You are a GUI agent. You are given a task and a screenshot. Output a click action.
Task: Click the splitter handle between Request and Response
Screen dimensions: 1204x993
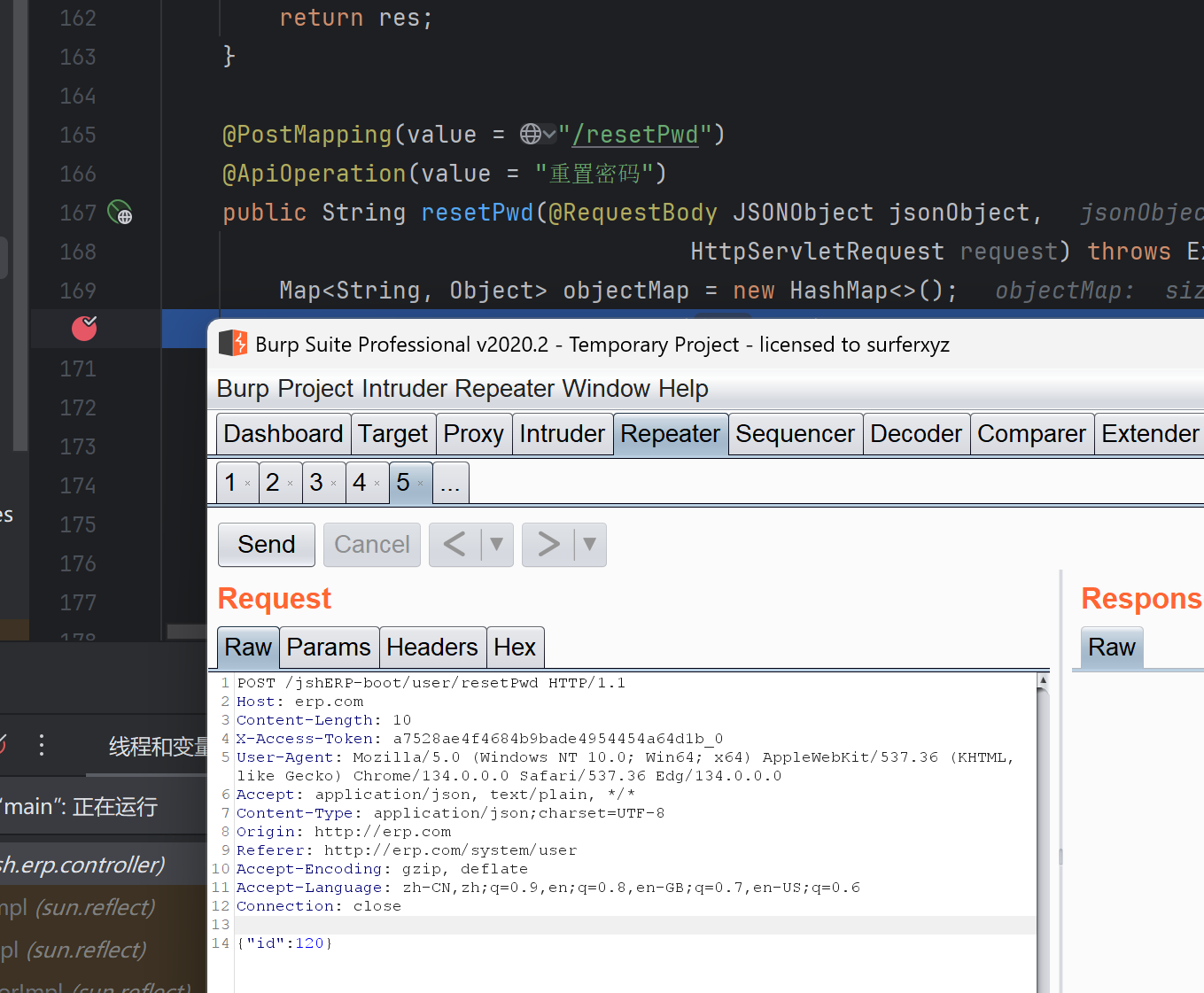point(1060,857)
